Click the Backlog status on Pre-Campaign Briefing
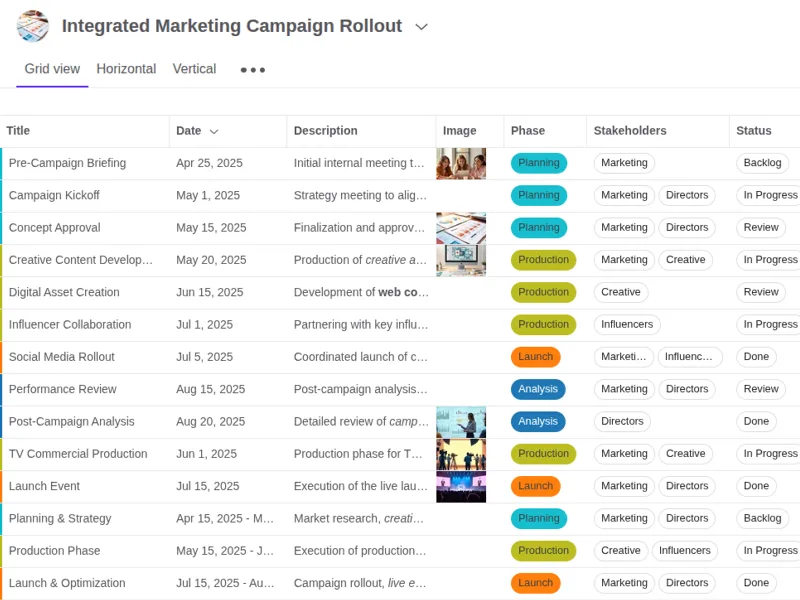Screen dimensions: 800x600 pos(762,162)
